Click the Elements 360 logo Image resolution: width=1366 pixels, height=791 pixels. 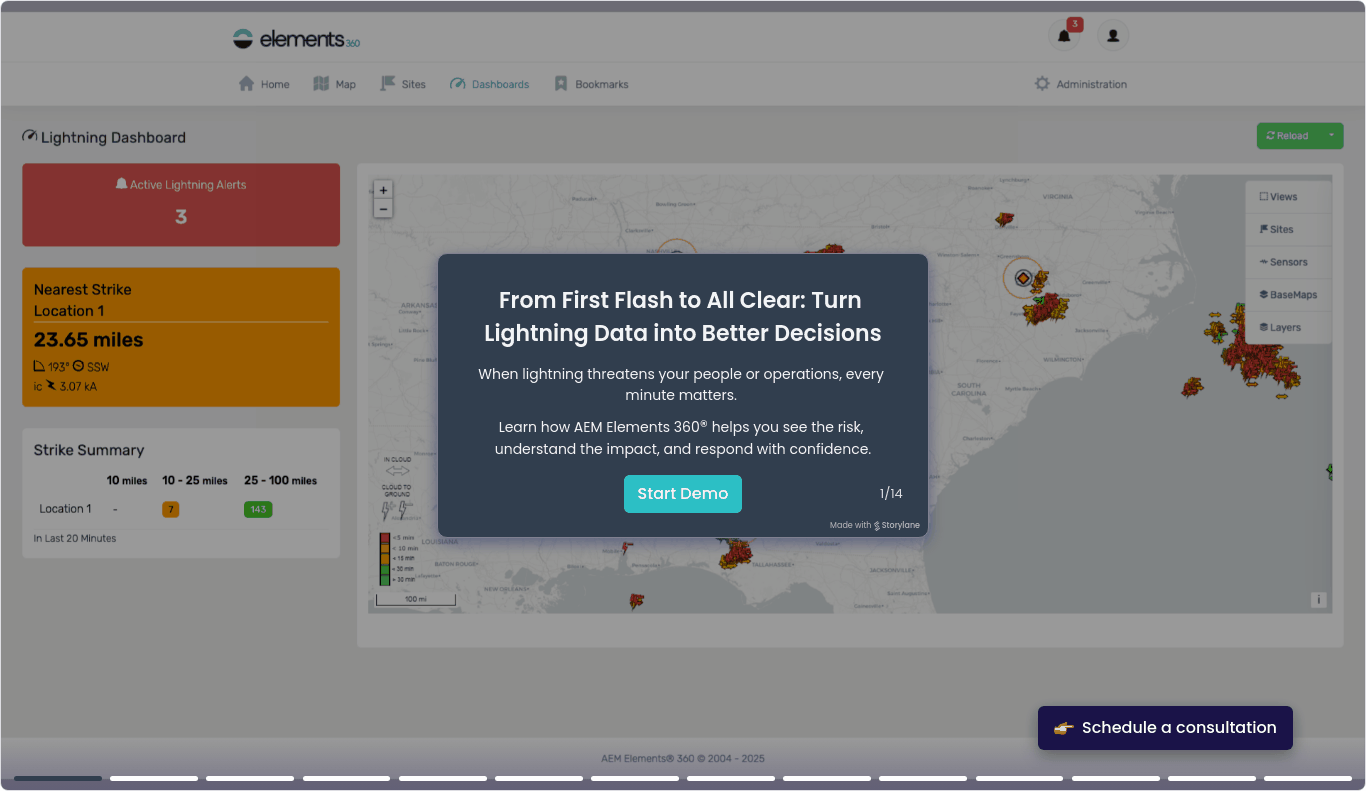pyautogui.click(x=296, y=39)
